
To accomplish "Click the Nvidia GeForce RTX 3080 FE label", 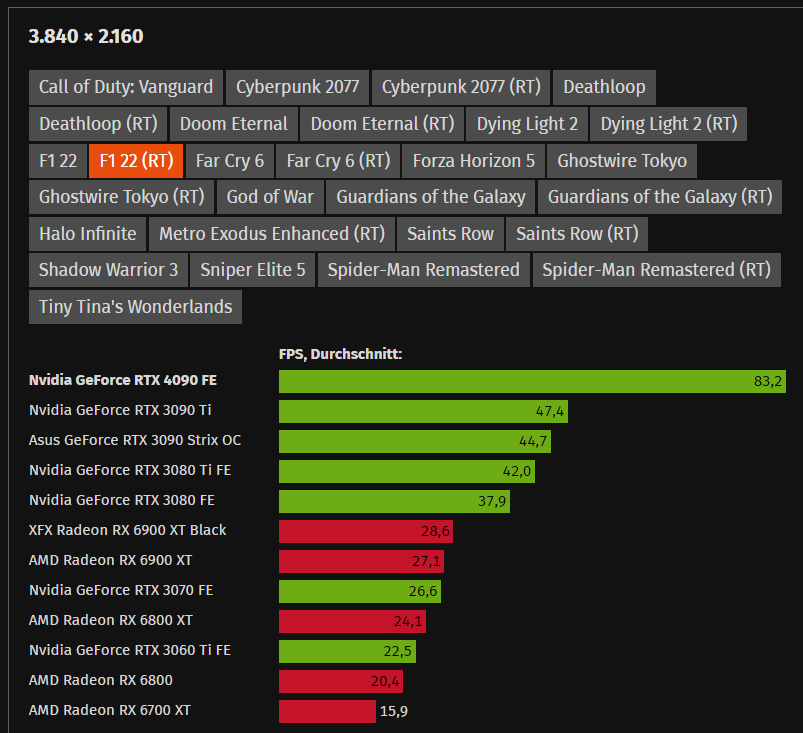I will pyautogui.click(x=121, y=500).
